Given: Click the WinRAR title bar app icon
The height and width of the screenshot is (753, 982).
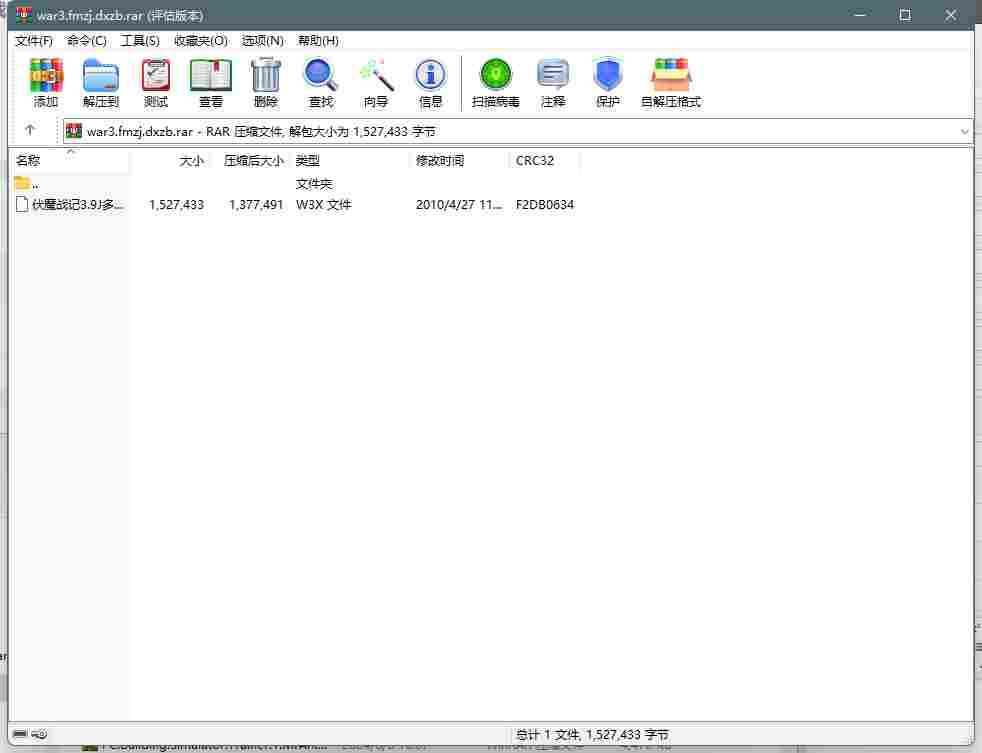Looking at the screenshot, I should pos(24,14).
